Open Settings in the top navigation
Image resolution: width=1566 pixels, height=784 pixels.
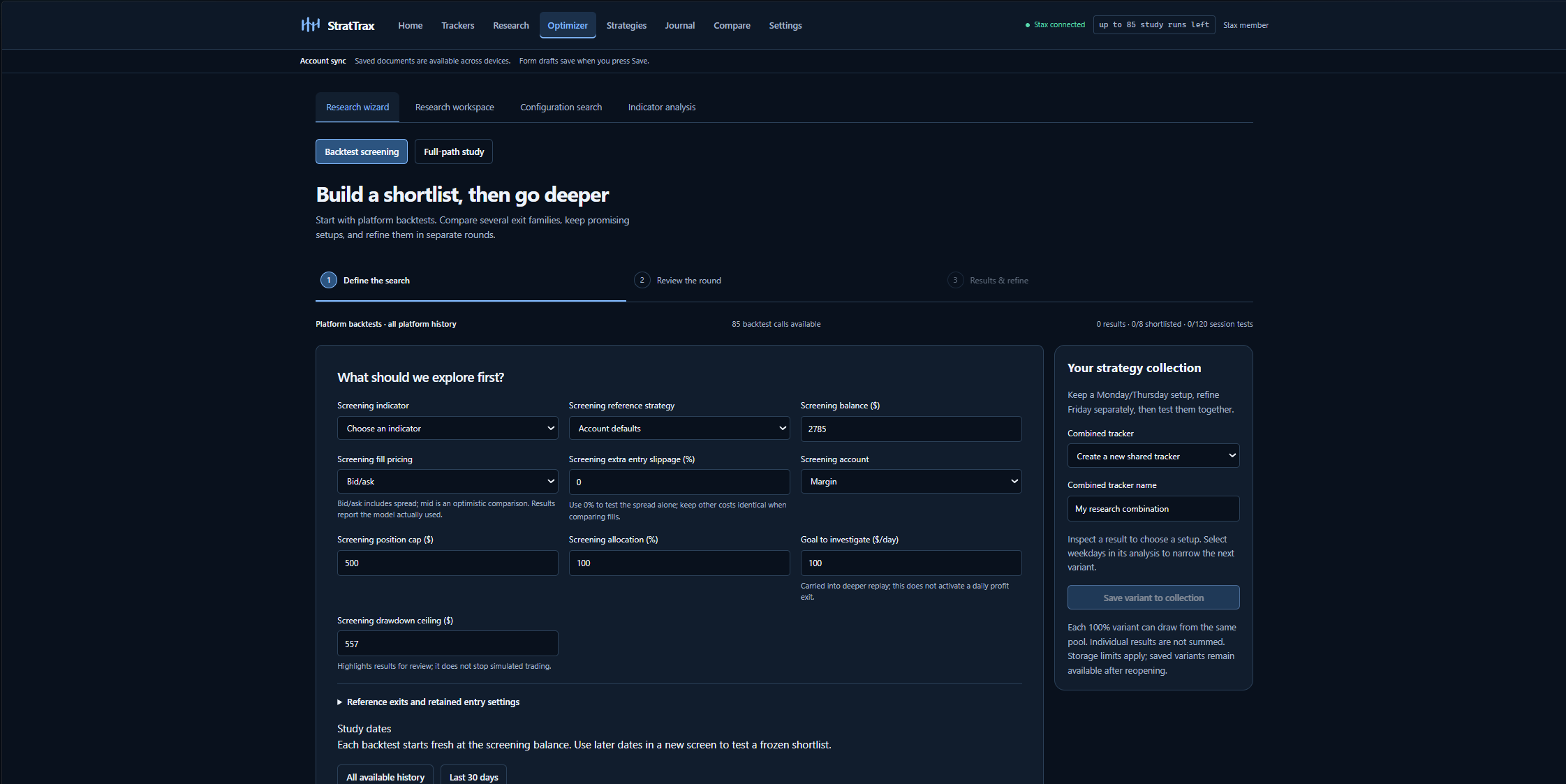pyautogui.click(x=785, y=25)
